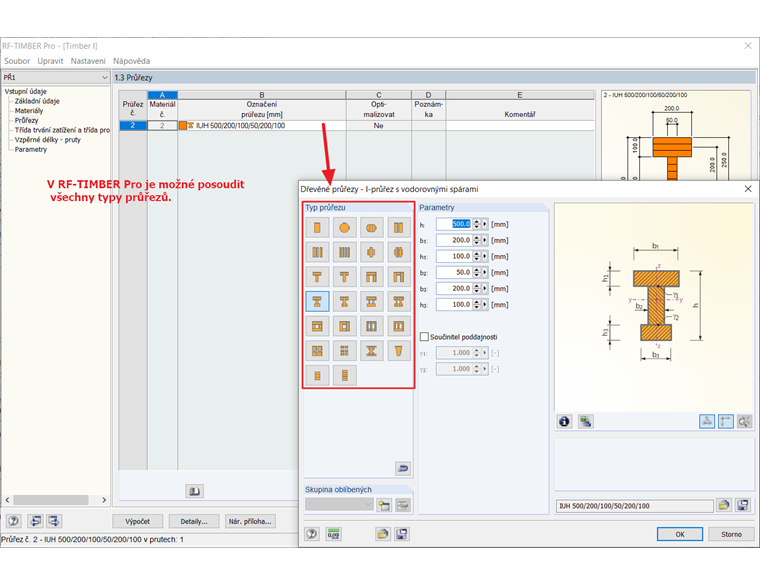Select the flattened round log cross-section type
Image resolution: width=760 pixels, height=585 pixels.
click(371, 227)
